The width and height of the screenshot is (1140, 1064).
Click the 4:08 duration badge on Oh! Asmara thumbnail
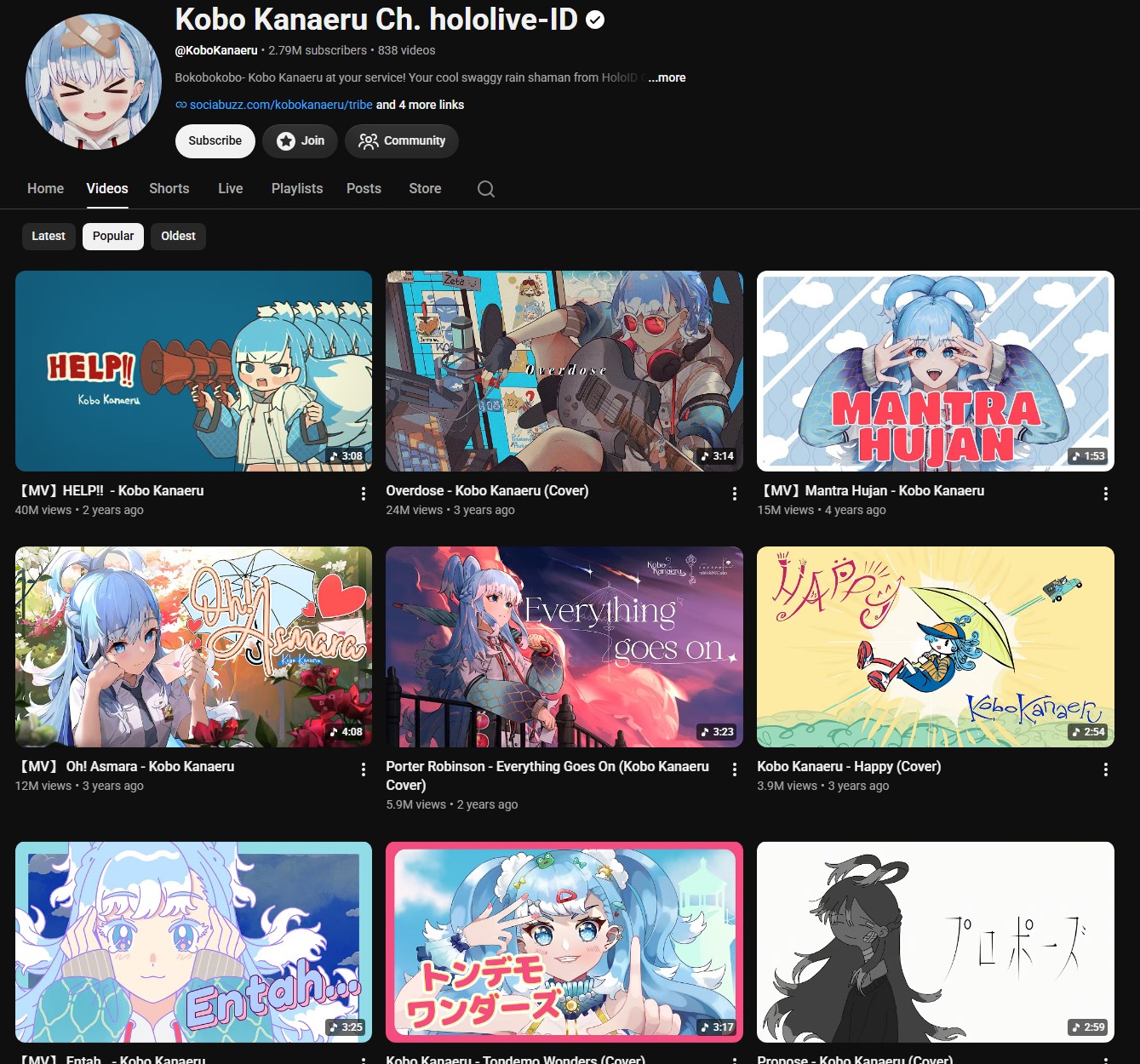click(x=346, y=732)
